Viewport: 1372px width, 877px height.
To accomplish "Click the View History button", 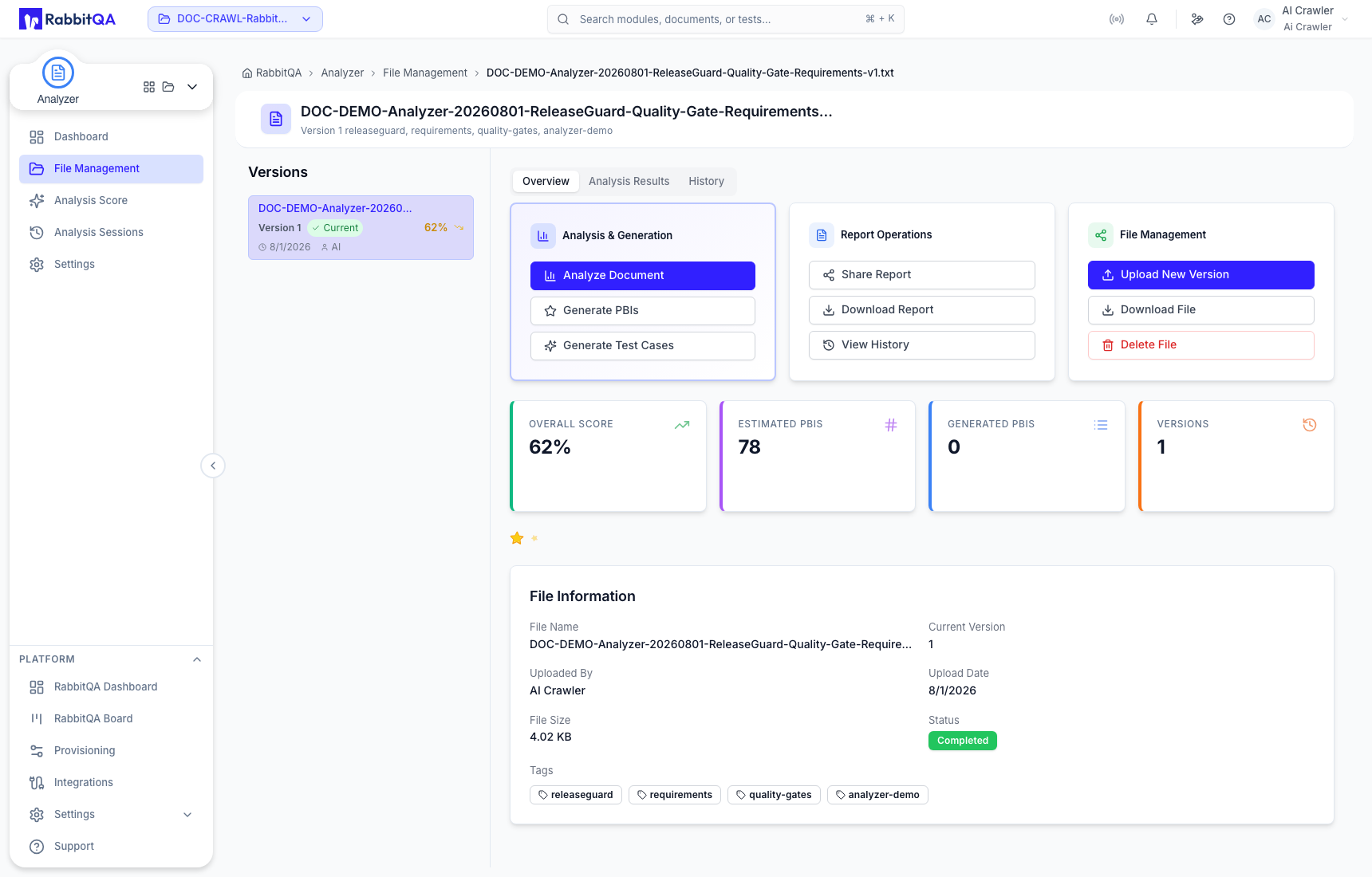I will pos(922,345).
